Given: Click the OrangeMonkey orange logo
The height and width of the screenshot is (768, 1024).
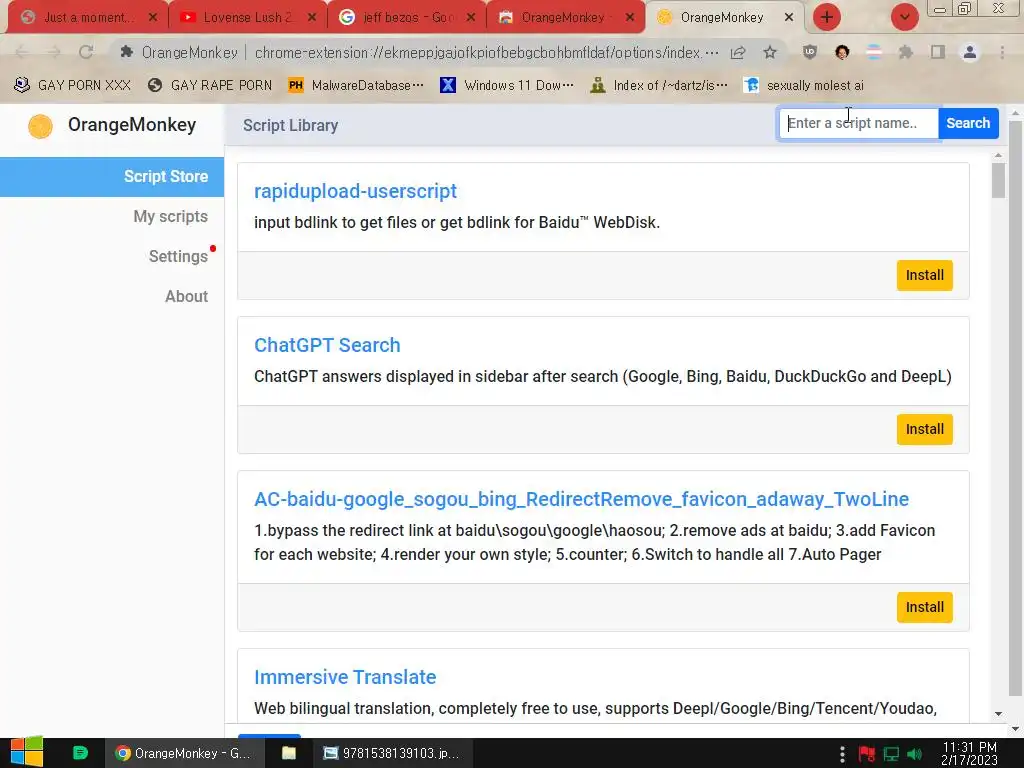Looking at the screenshot, I should click(x=40, y=126).
